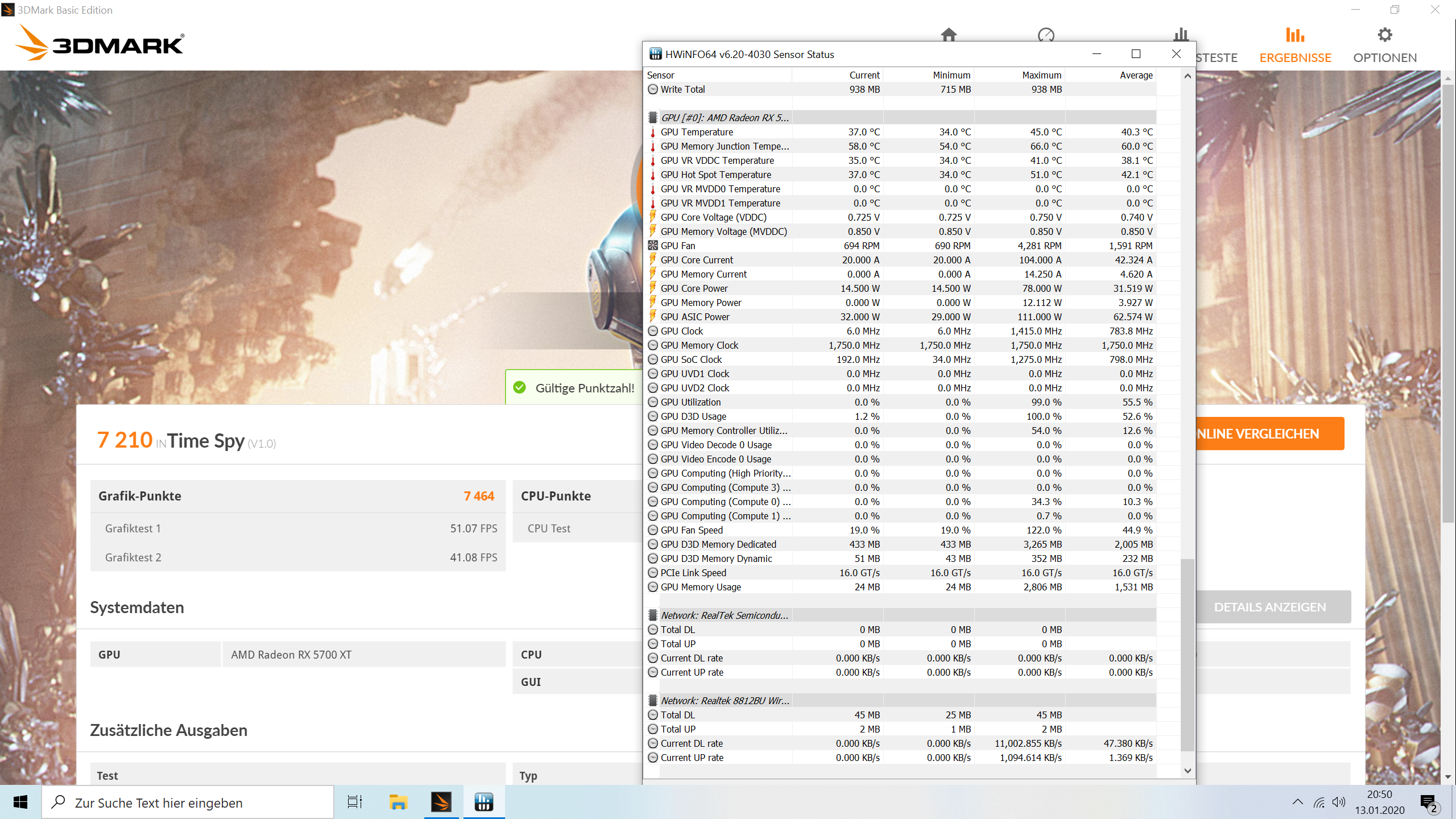Viewport: 1456px width, 819px height.
Task: Click the fan icon next to GPU Fan
Action: pos(652,245)
